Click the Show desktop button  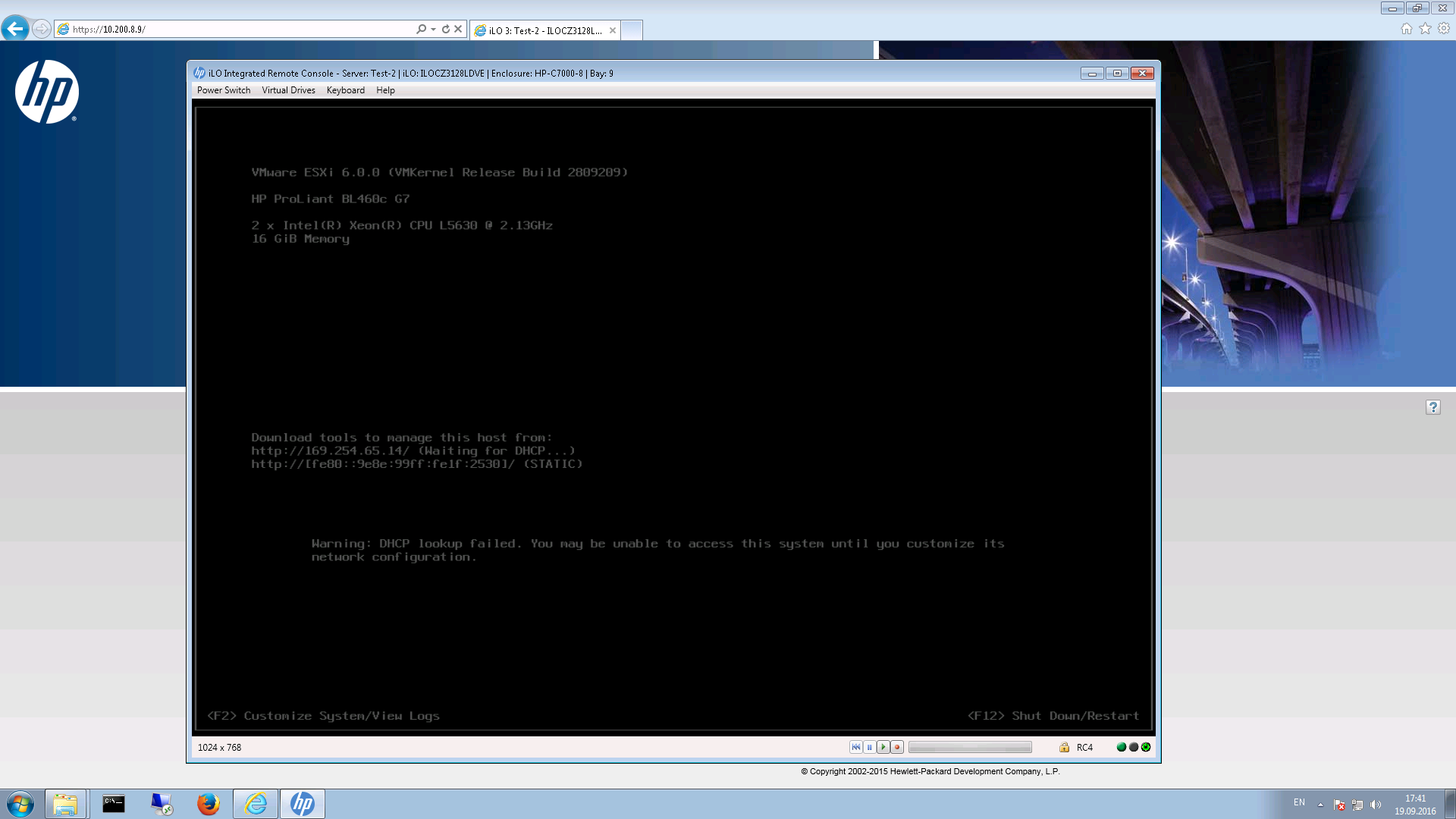pos(1451,804)
